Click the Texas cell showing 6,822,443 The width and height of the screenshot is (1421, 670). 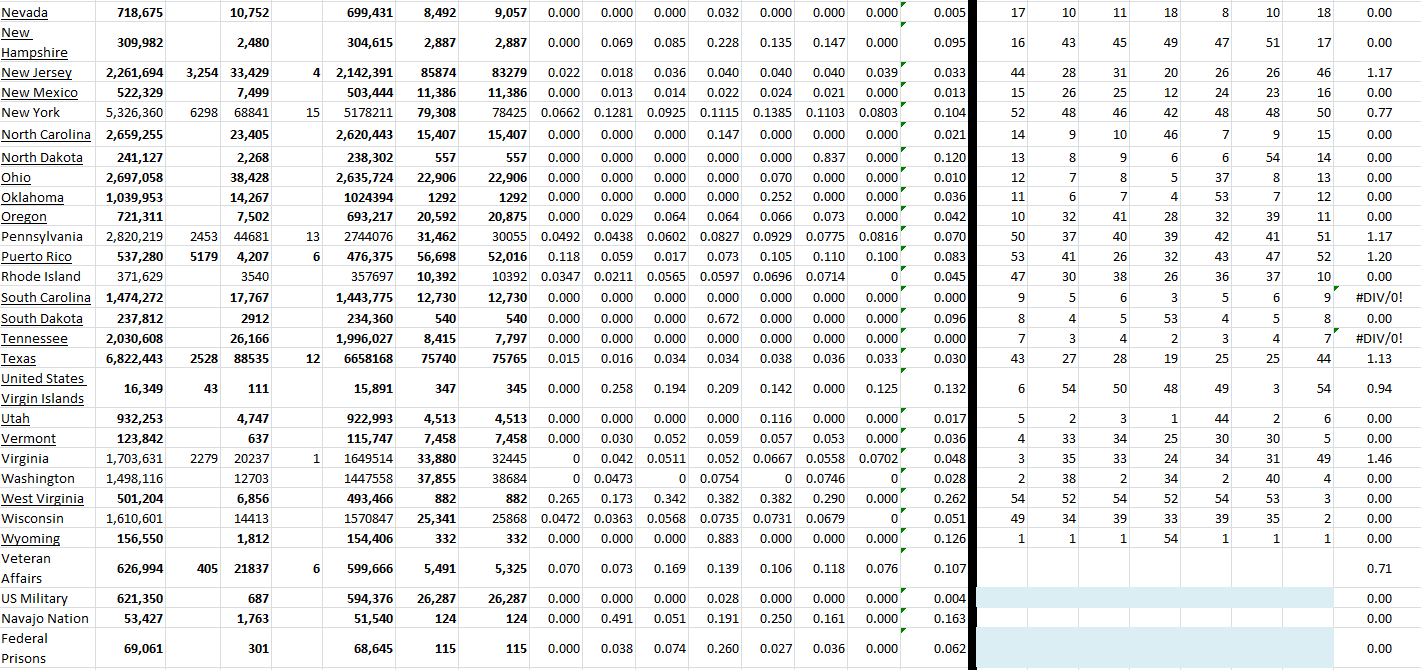(134, 359)
